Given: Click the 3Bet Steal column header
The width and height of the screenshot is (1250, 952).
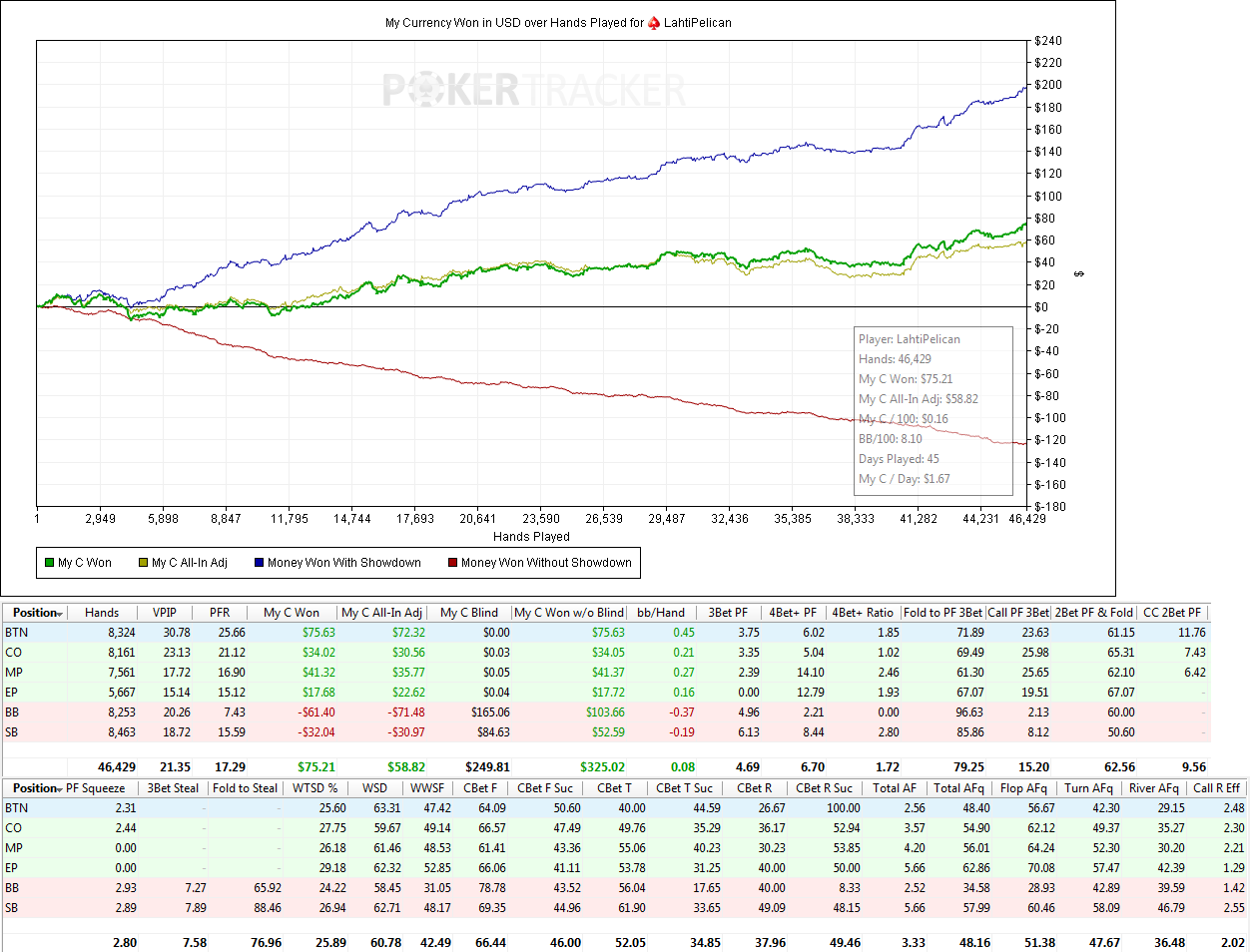Looking at the screenshot, I should coord(174,788).
